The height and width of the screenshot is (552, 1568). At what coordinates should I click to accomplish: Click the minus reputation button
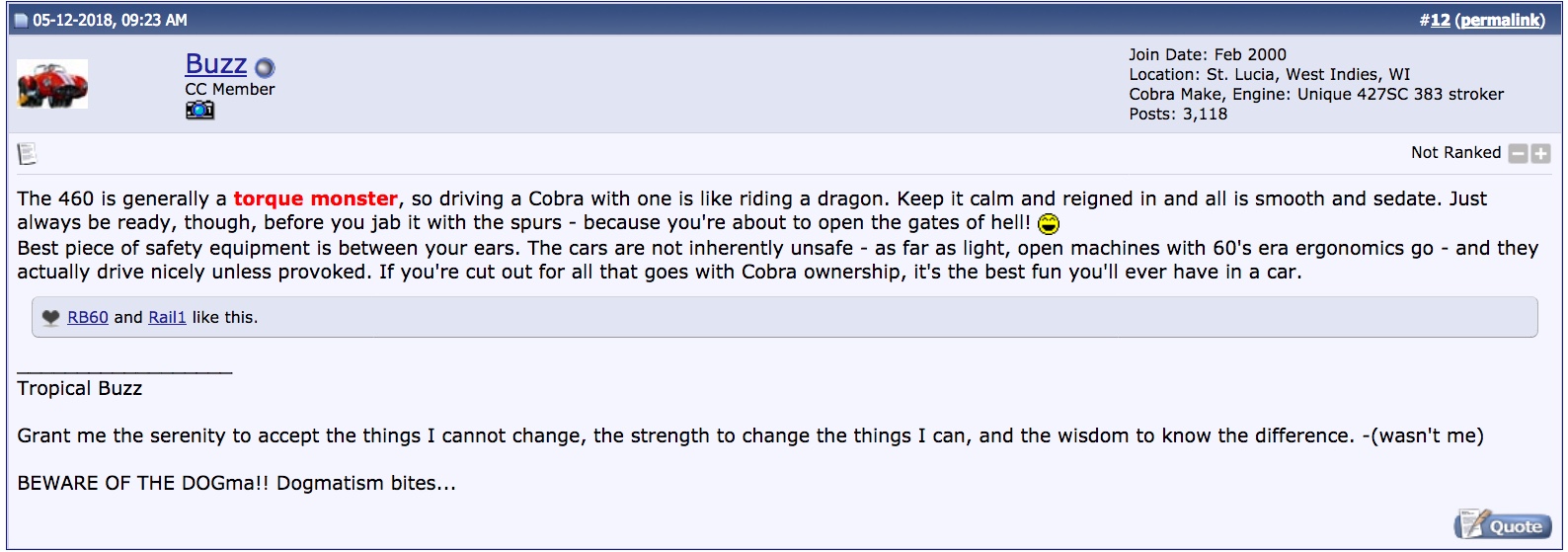click(x=1519, y=154)
